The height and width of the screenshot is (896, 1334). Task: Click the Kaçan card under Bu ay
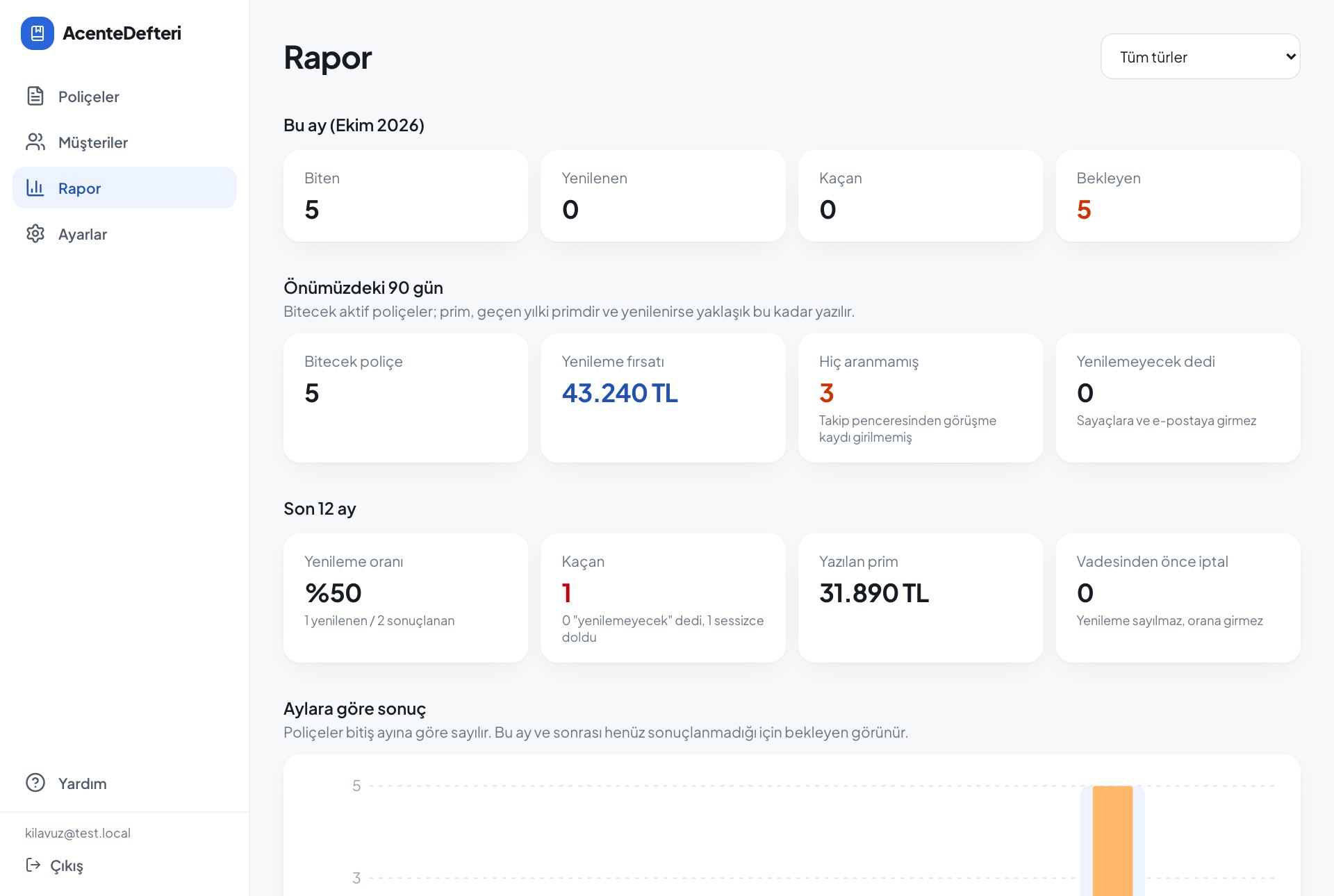921,196
